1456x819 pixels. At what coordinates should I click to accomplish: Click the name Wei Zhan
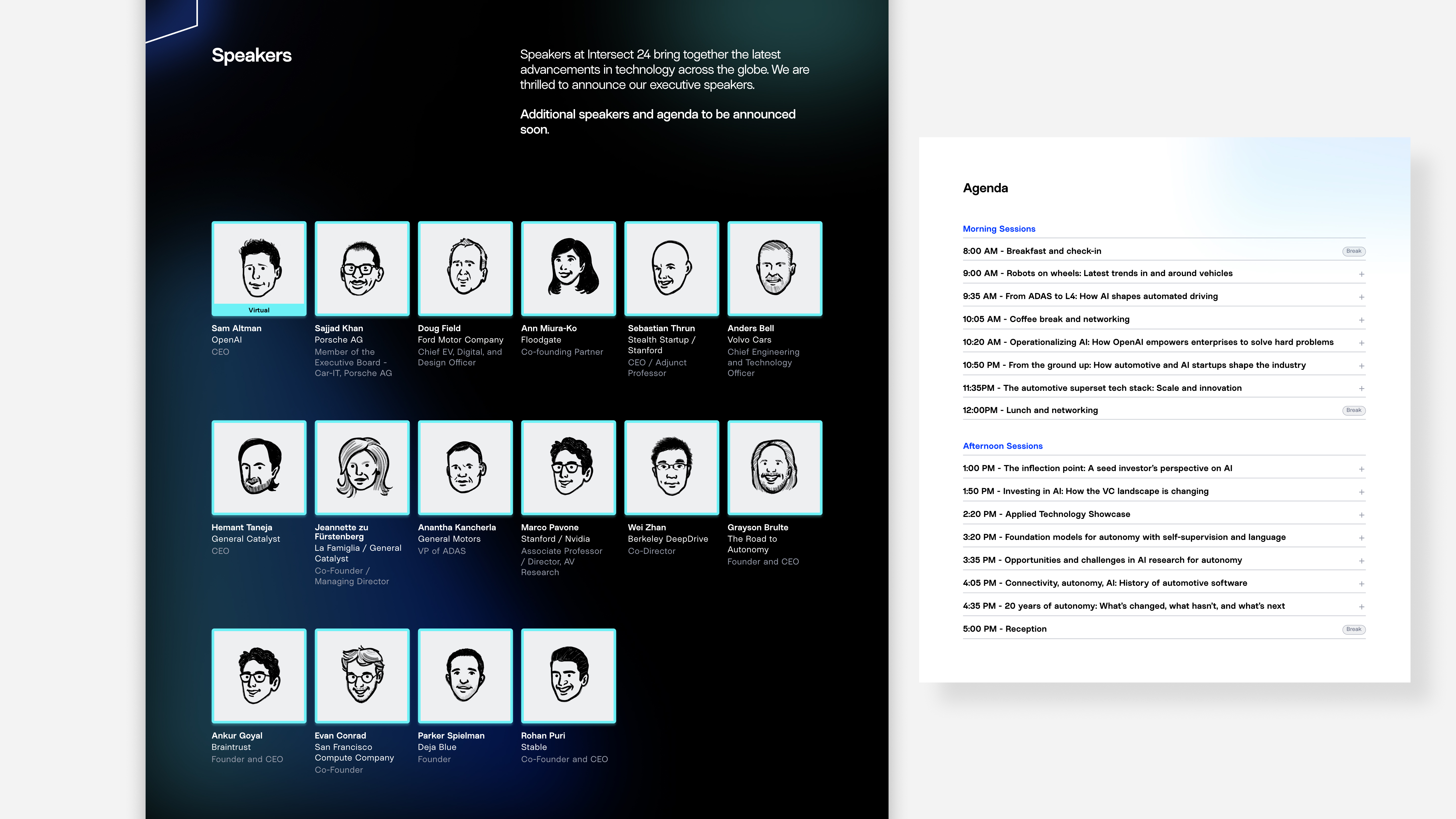pyautogui.click(x=647, y=527)
